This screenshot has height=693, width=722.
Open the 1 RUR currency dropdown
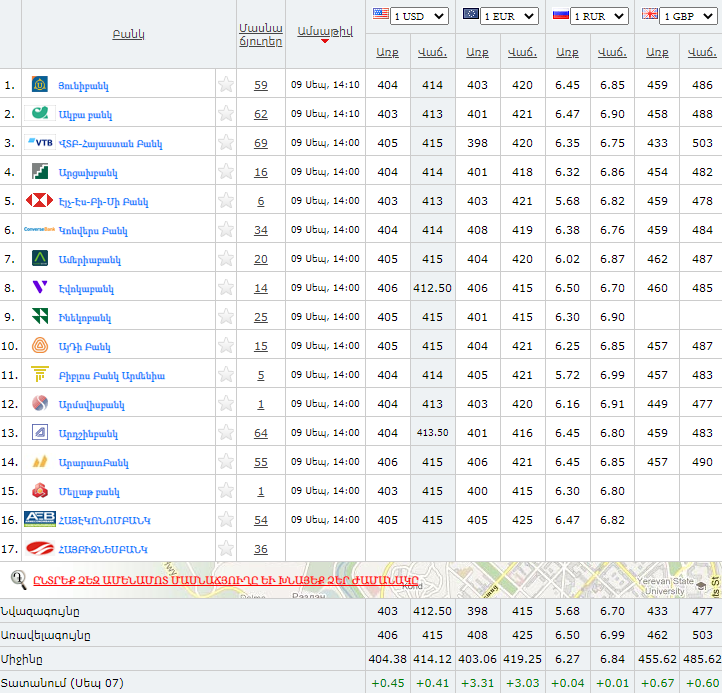pos(599,16)
